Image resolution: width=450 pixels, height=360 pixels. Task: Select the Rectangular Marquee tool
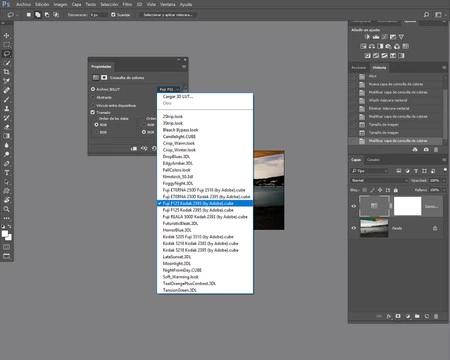click(6, 45)
